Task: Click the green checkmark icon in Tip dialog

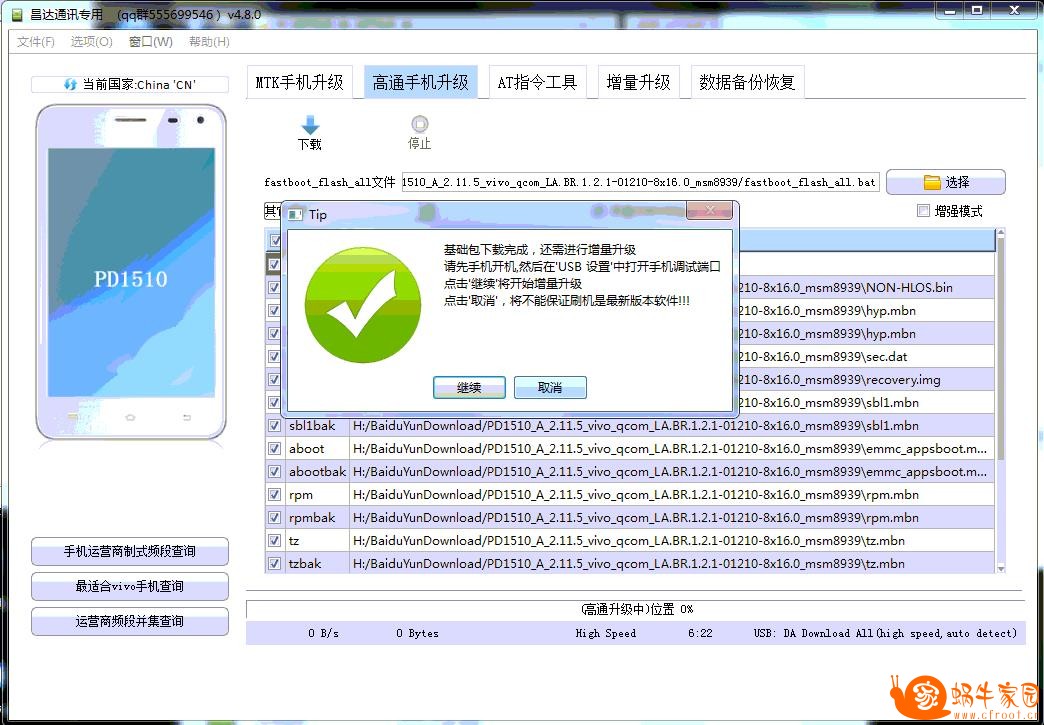Action: (363, 305)
